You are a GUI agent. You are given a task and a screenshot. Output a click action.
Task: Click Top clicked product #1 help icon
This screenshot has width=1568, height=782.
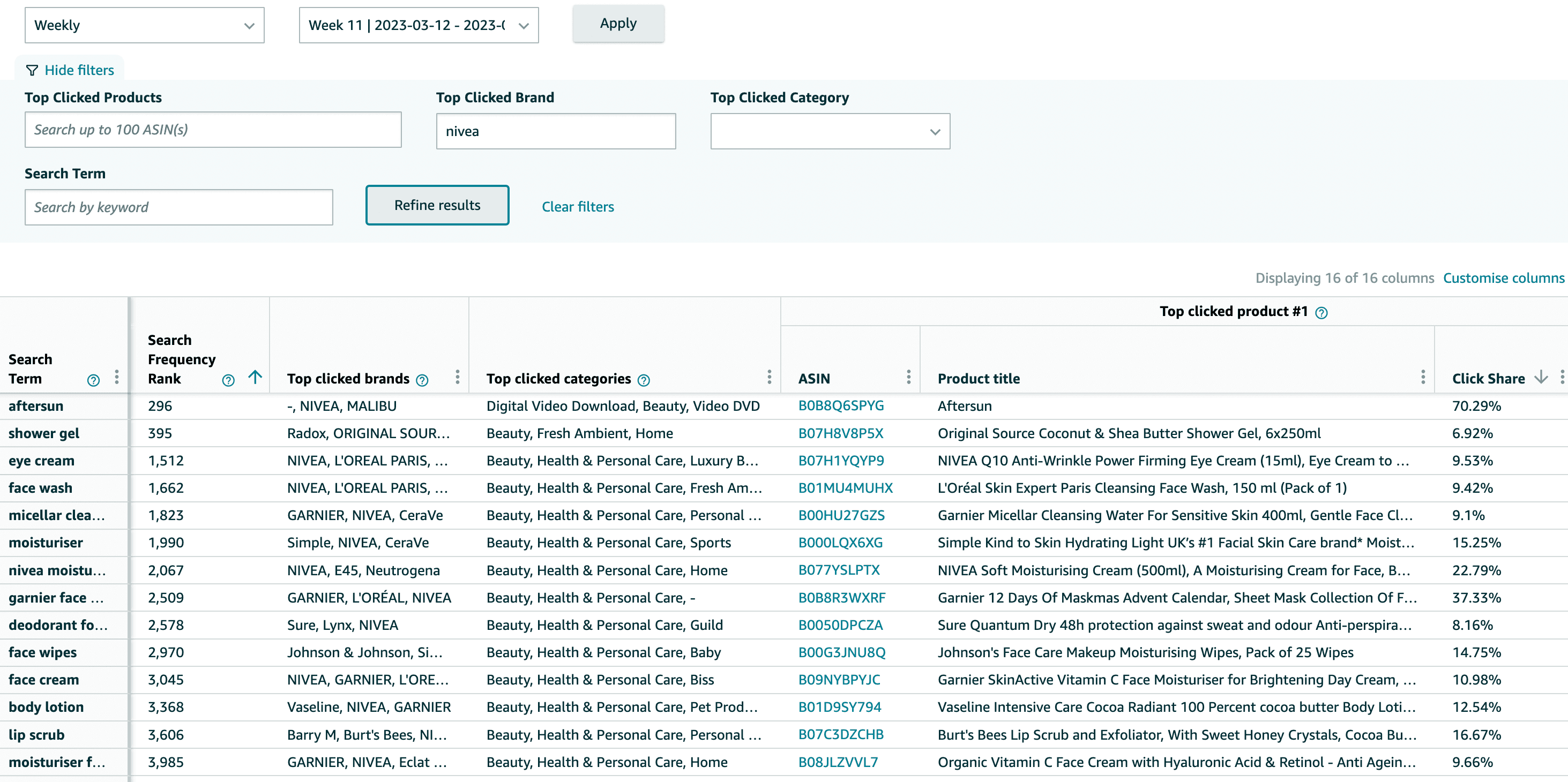1321,313
